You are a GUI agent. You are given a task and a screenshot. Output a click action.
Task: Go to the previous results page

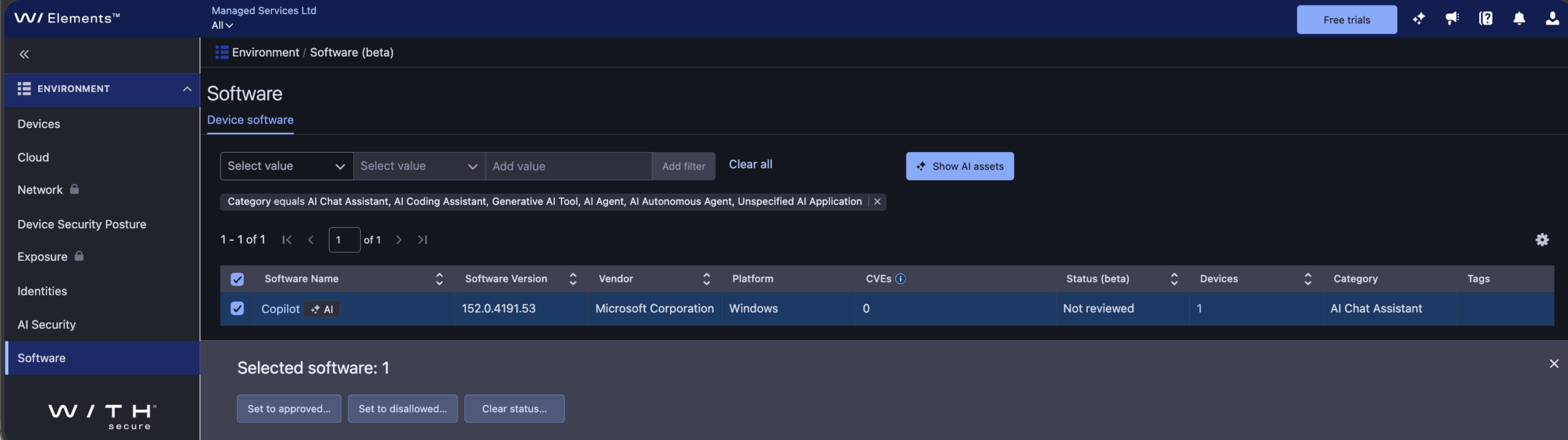coord(311,240)
